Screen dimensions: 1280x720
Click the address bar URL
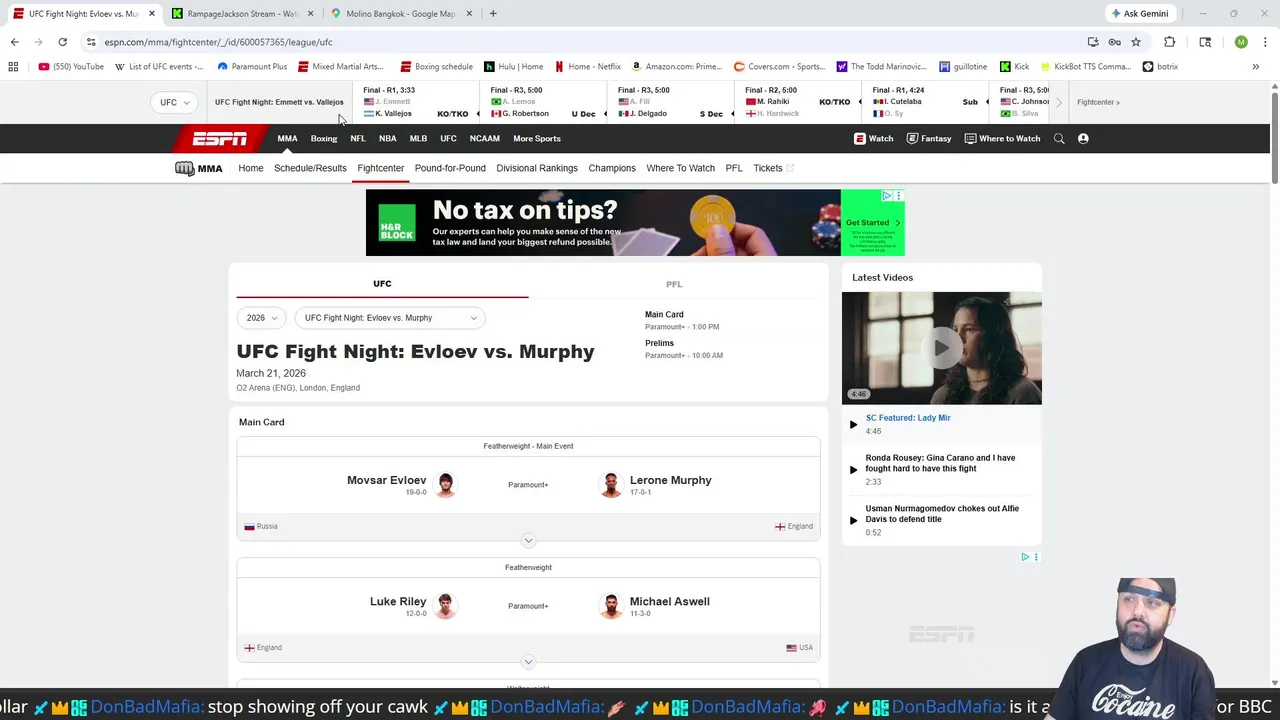[218, 42]
